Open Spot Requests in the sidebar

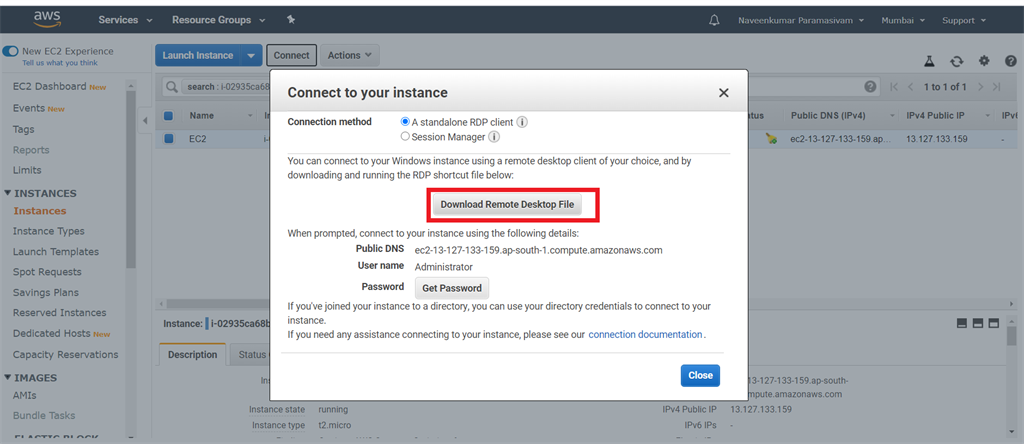pos(47,272)
